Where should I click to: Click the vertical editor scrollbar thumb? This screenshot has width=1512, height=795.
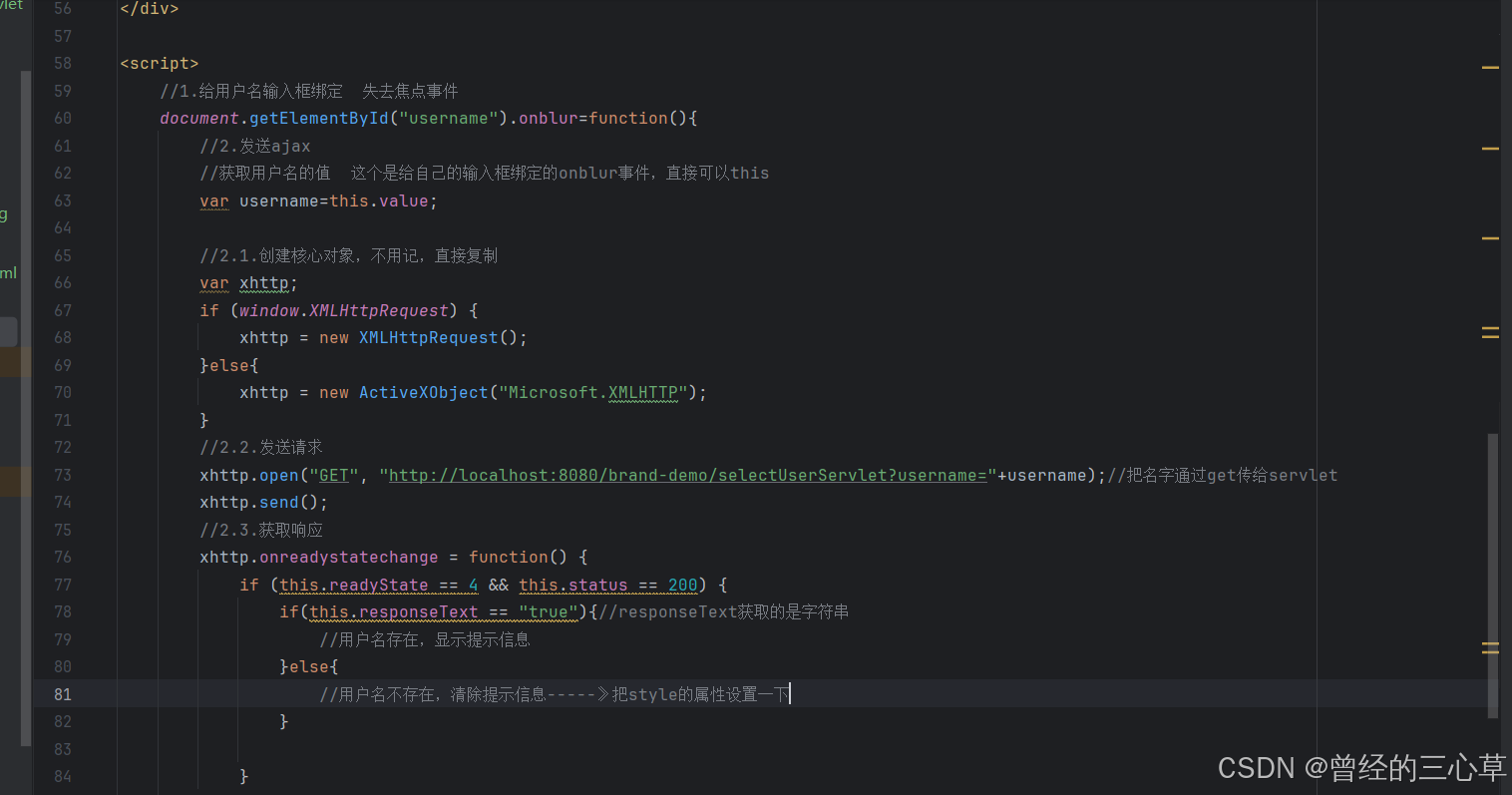pyautogui.click(x=1492, y=576)
